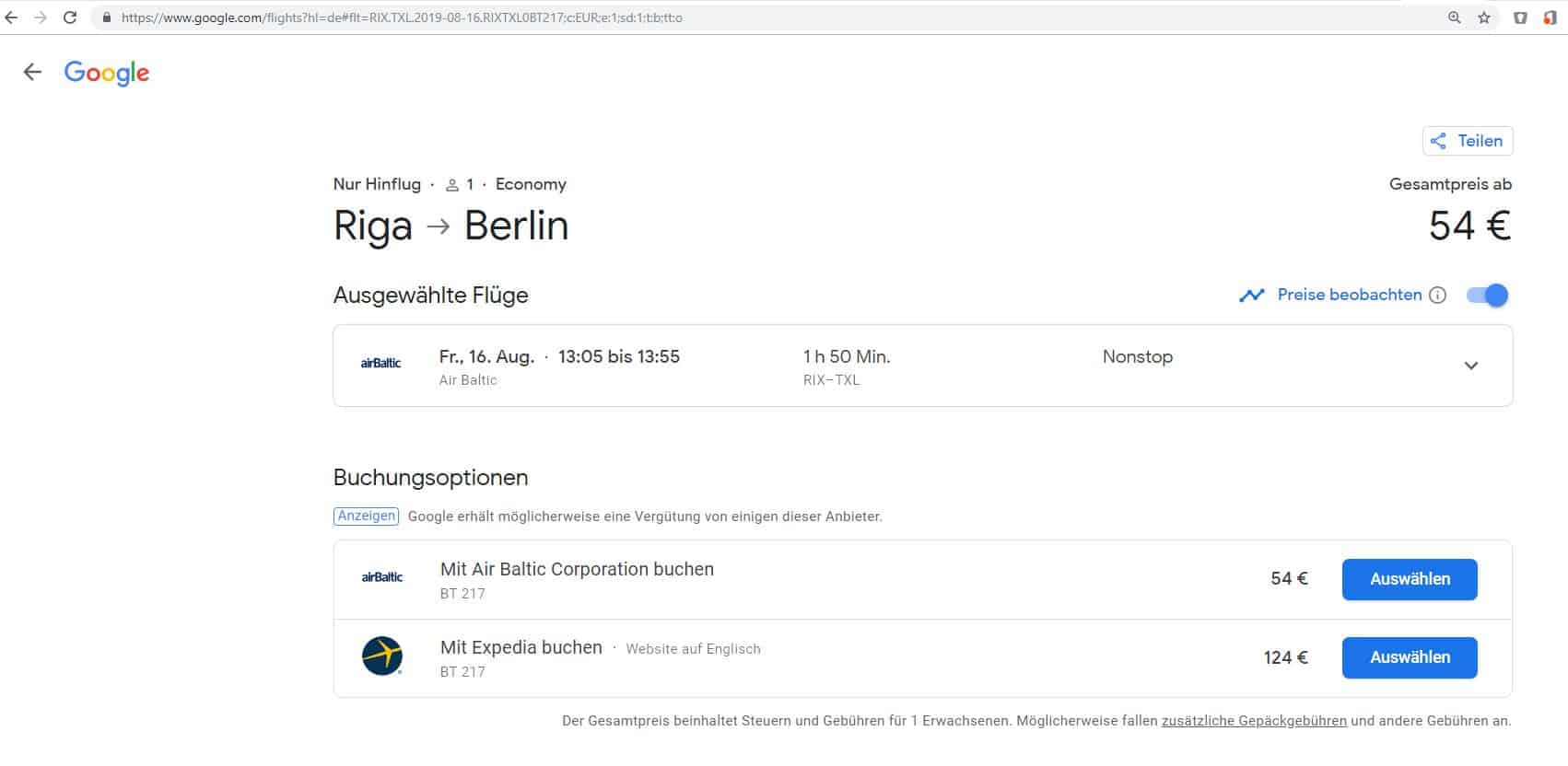This screenshot has width=1568, height=766.
Task: Open the info icon beside Preise beobachten
Action: pos(1437,296)
